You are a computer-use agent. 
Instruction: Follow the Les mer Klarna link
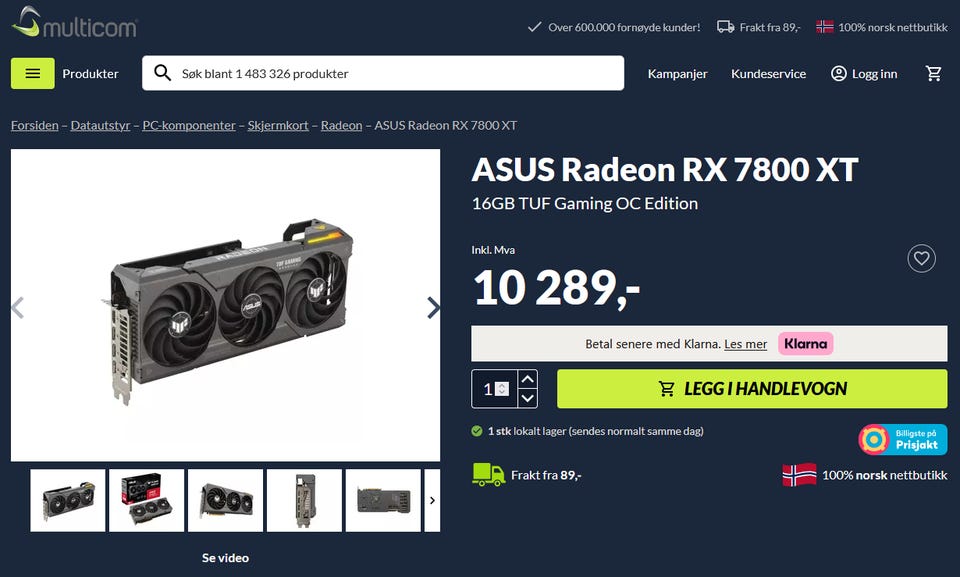click(745, 344)
